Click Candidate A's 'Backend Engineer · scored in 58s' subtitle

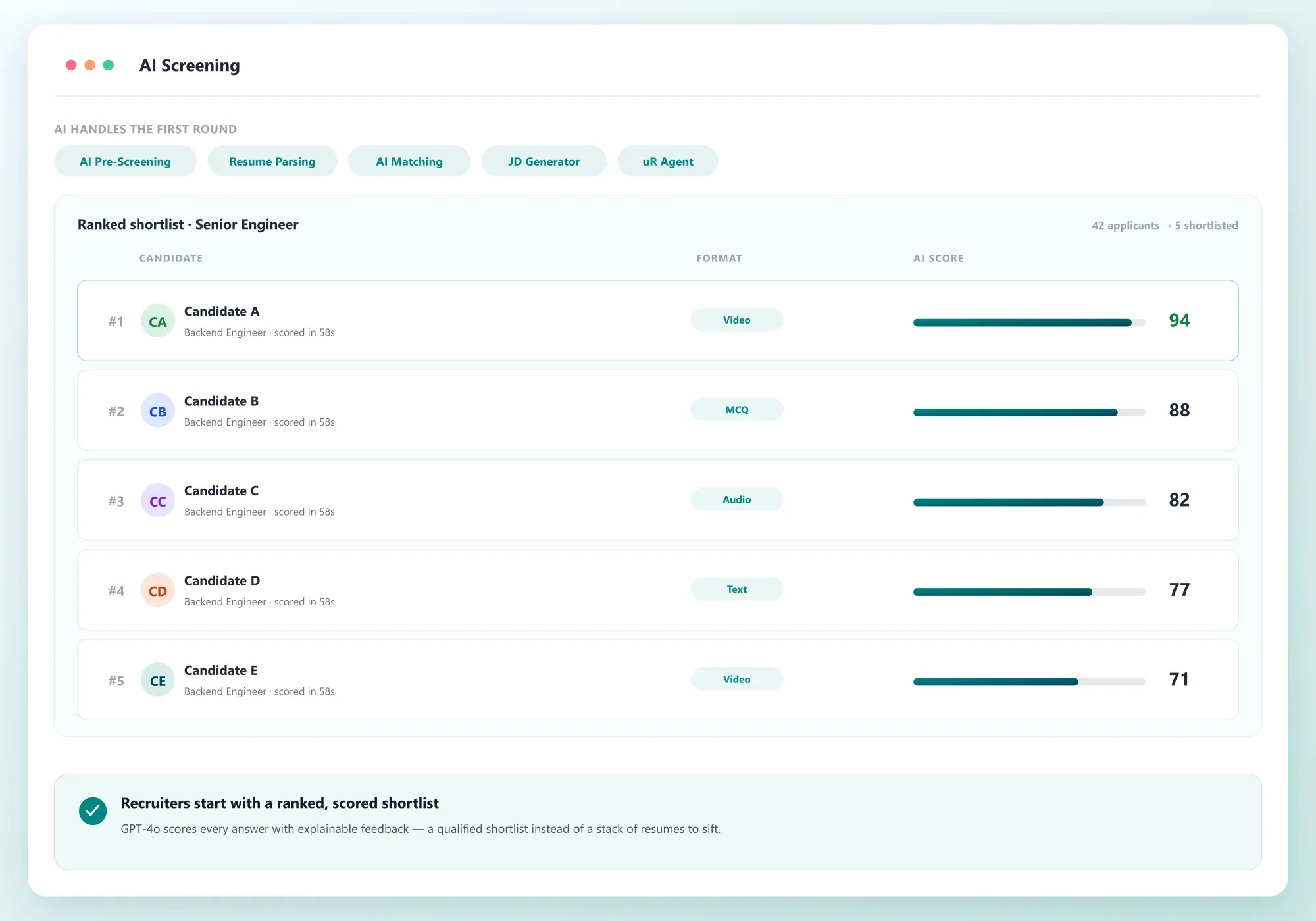tap(259, 332)
